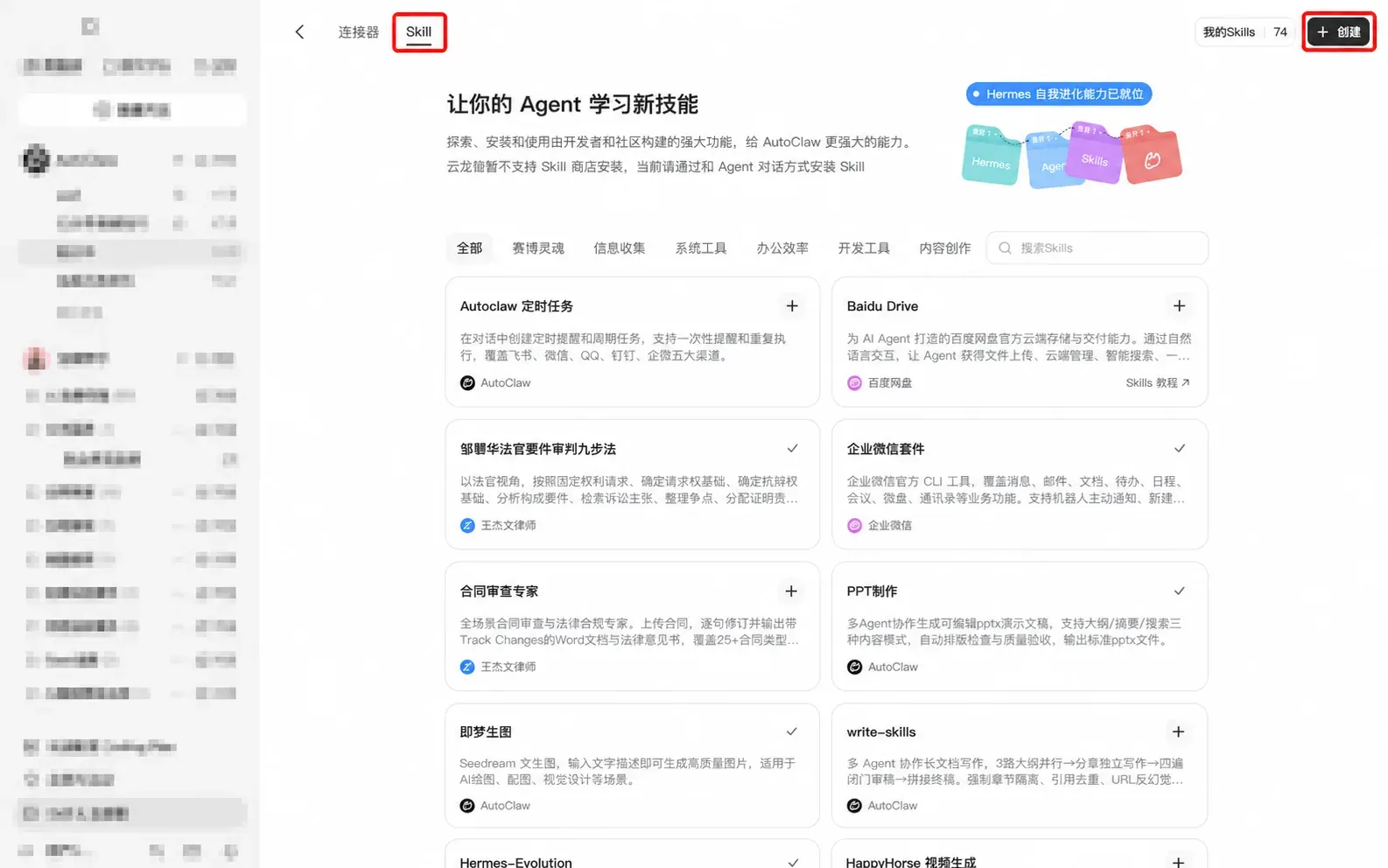Open the Autoclaw 定时任务 card title
1388x868 pixels.
click(516, 306)
